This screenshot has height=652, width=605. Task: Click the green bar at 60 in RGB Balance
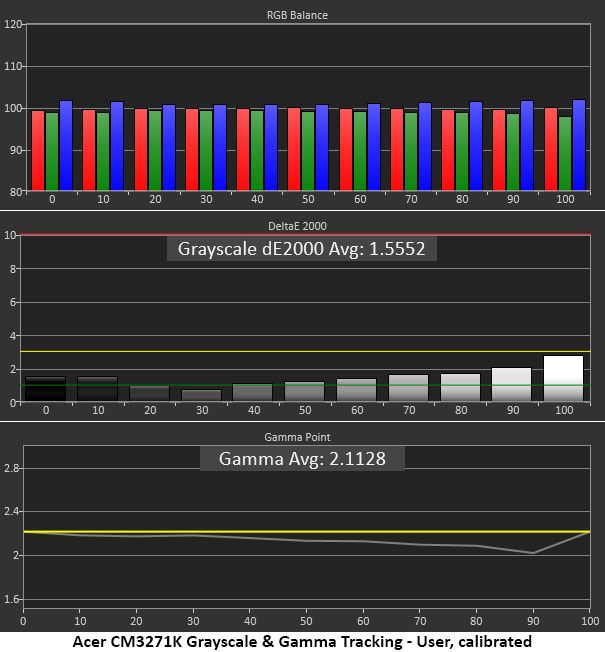[360, 151]
